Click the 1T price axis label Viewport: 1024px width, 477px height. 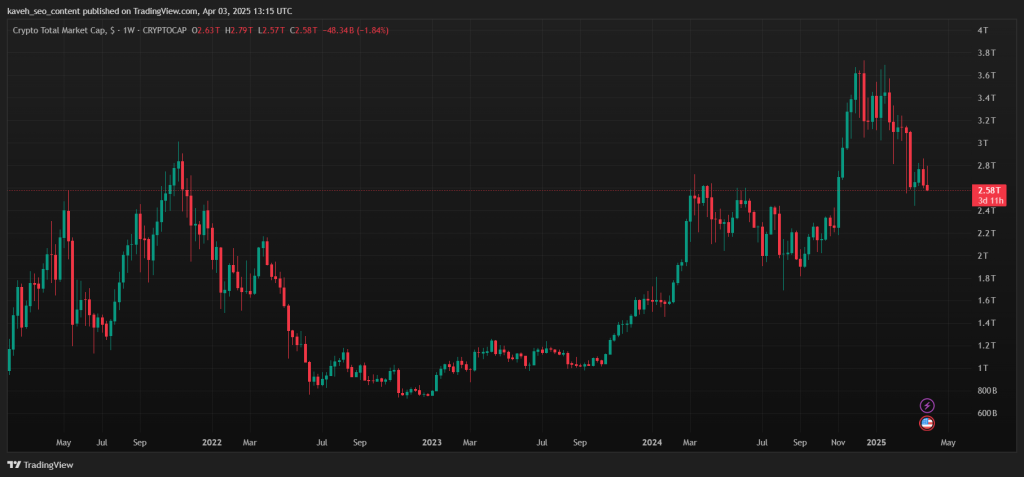coord(982,368)
